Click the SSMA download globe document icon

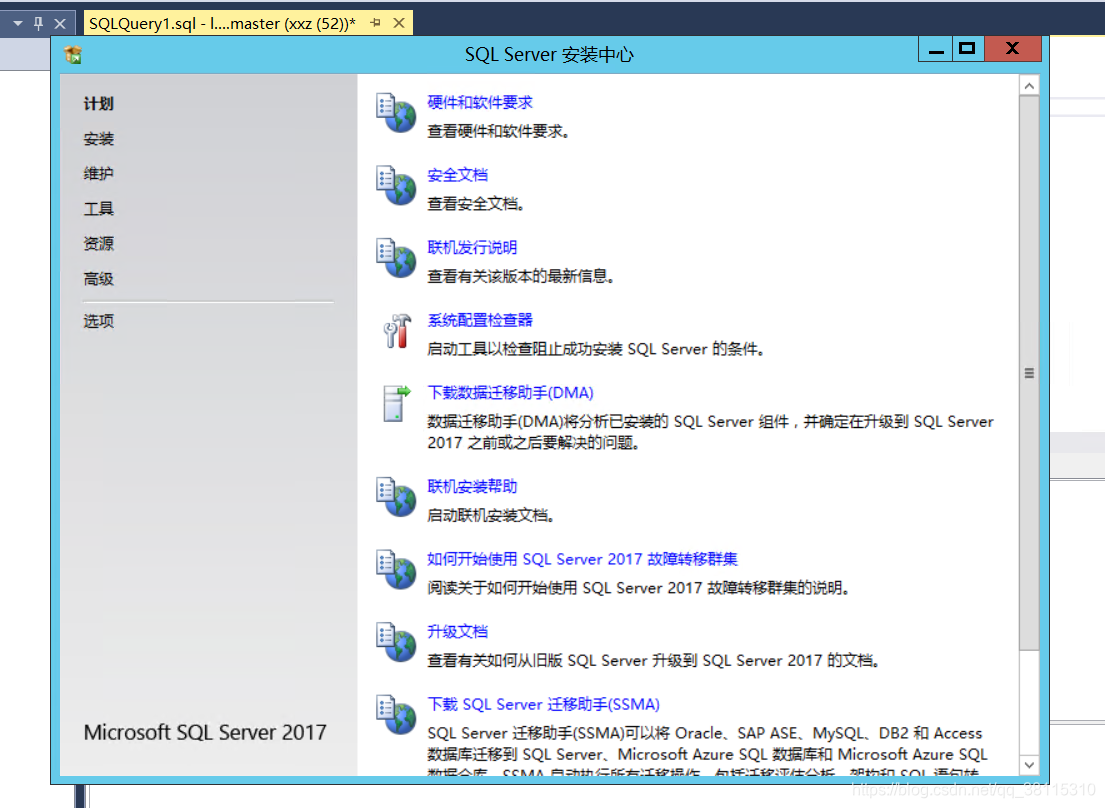pos(395,714)
